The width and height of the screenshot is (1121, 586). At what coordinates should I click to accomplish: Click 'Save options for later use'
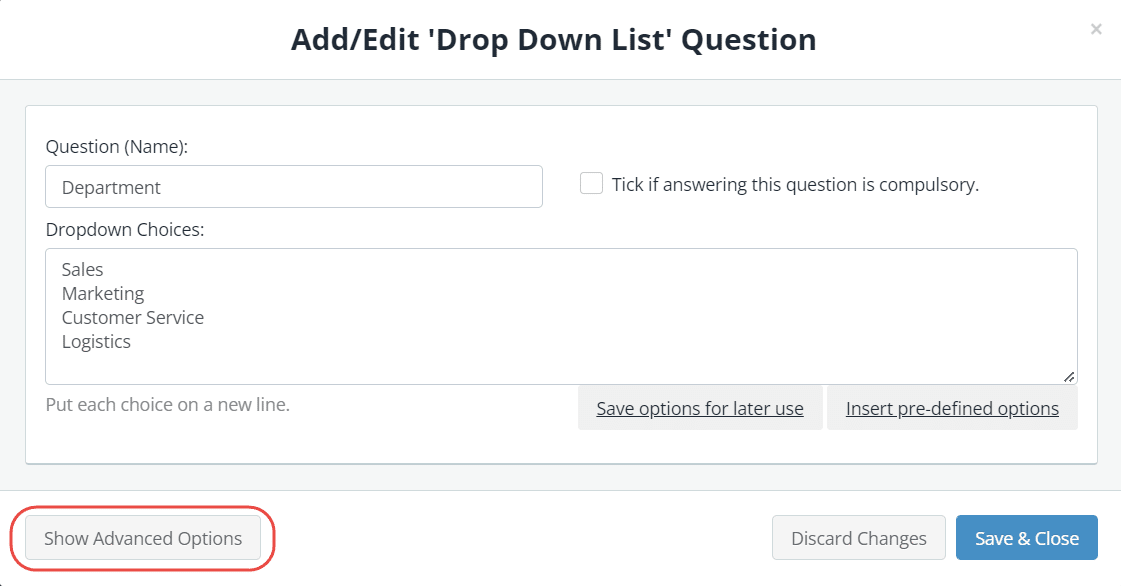tap(700, 408)
